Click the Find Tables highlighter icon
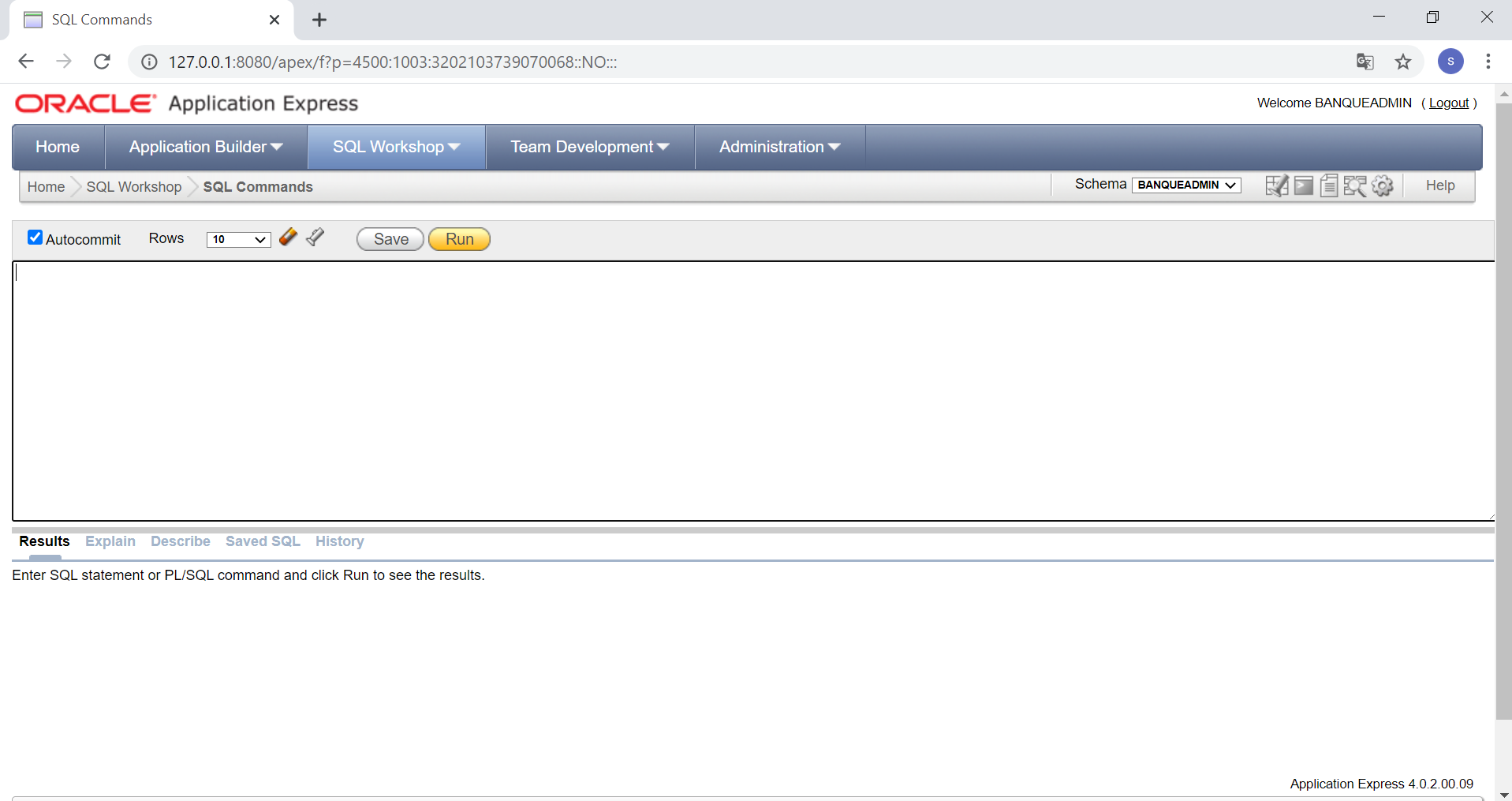 [315, 237]
